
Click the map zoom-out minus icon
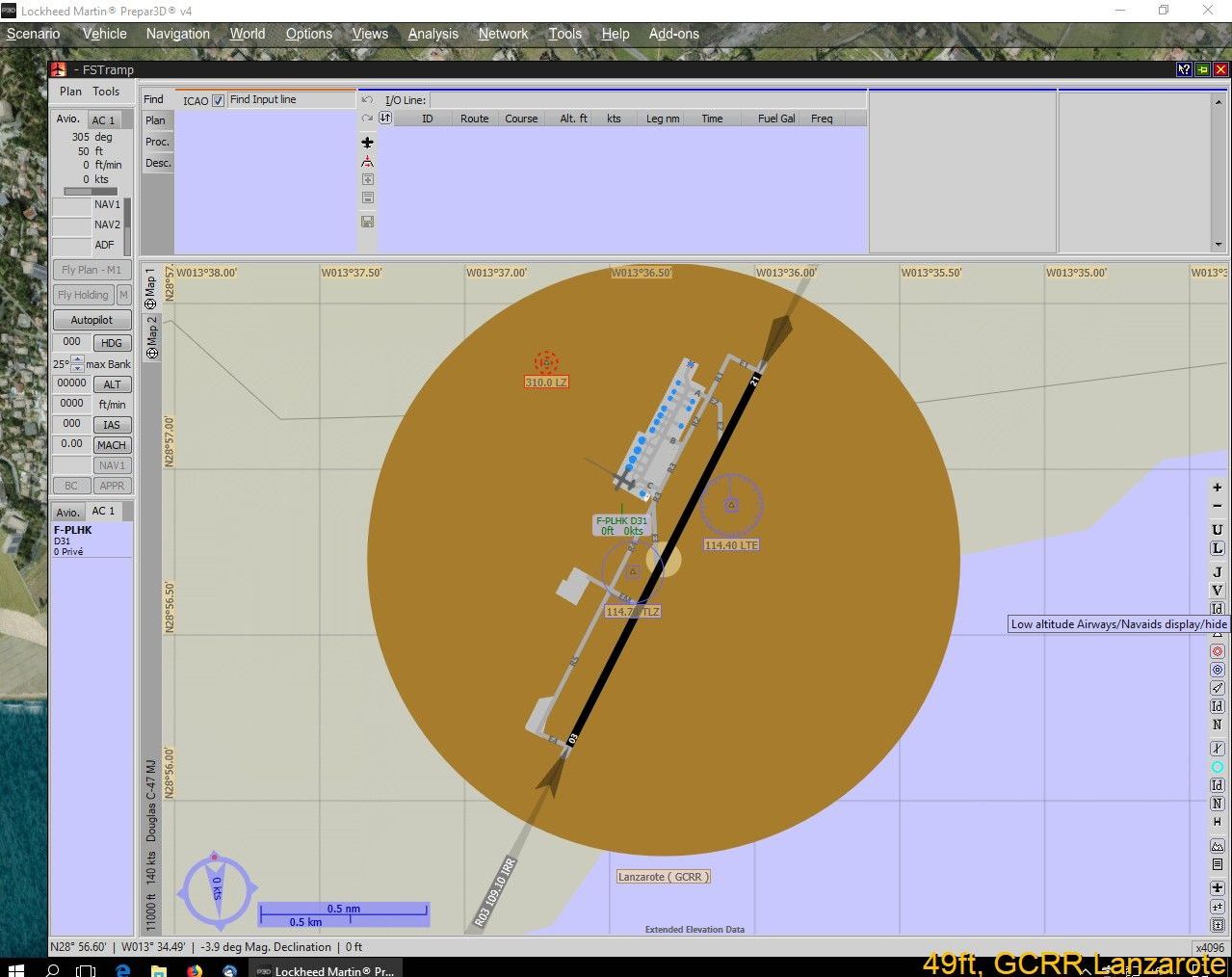pos(1218,506)
